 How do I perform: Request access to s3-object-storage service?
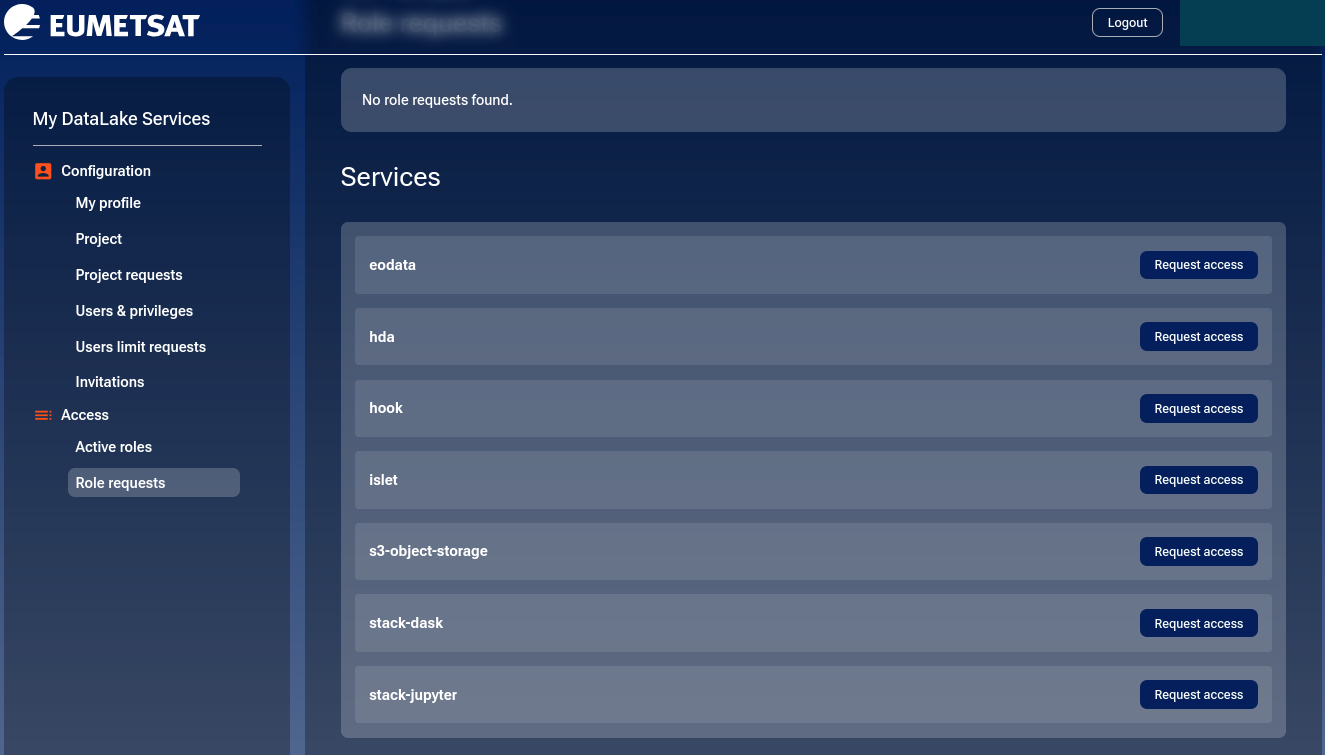pos(1198,552)
